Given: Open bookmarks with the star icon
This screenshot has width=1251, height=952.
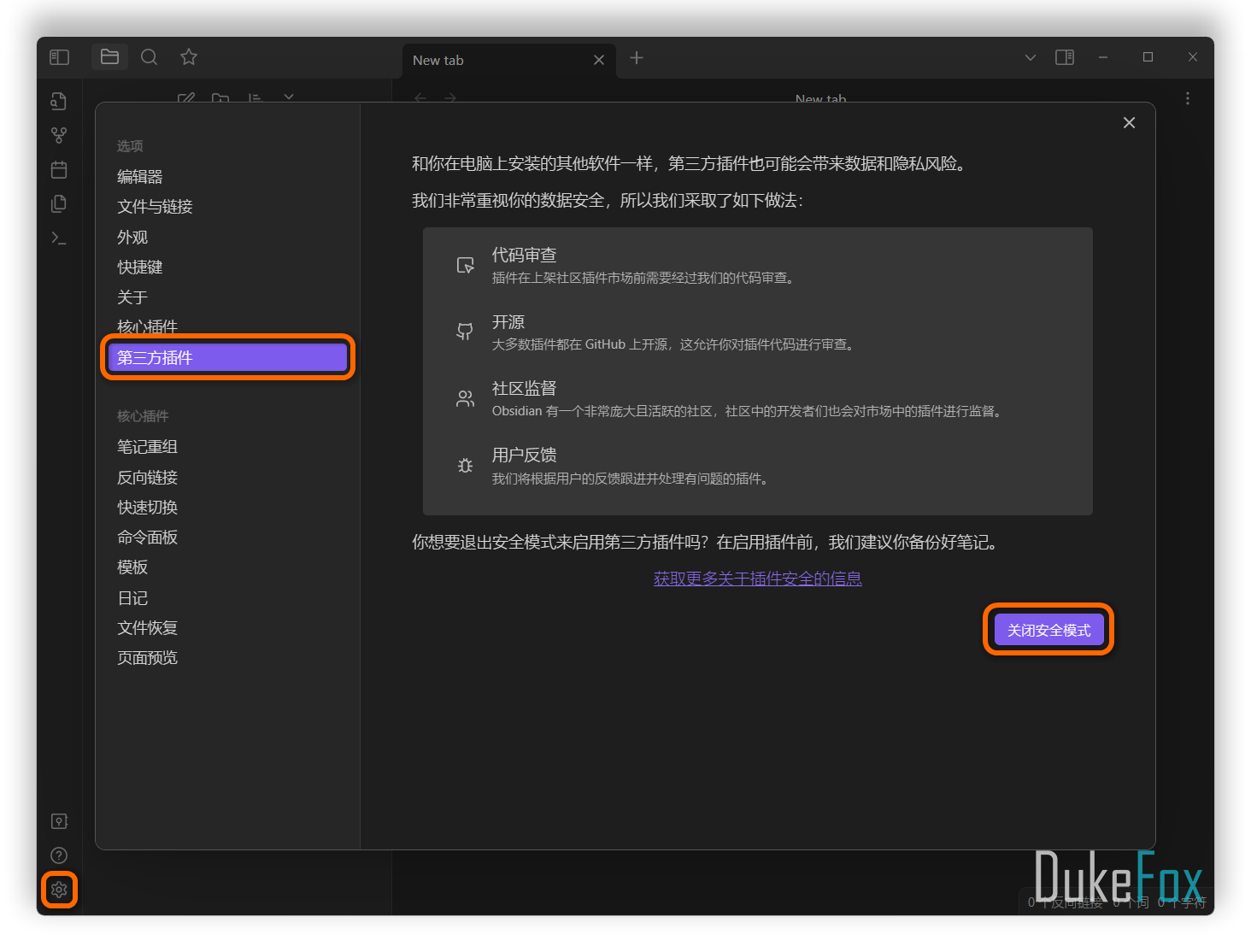Looking at the screenshot, I should (x=188, y=56).
